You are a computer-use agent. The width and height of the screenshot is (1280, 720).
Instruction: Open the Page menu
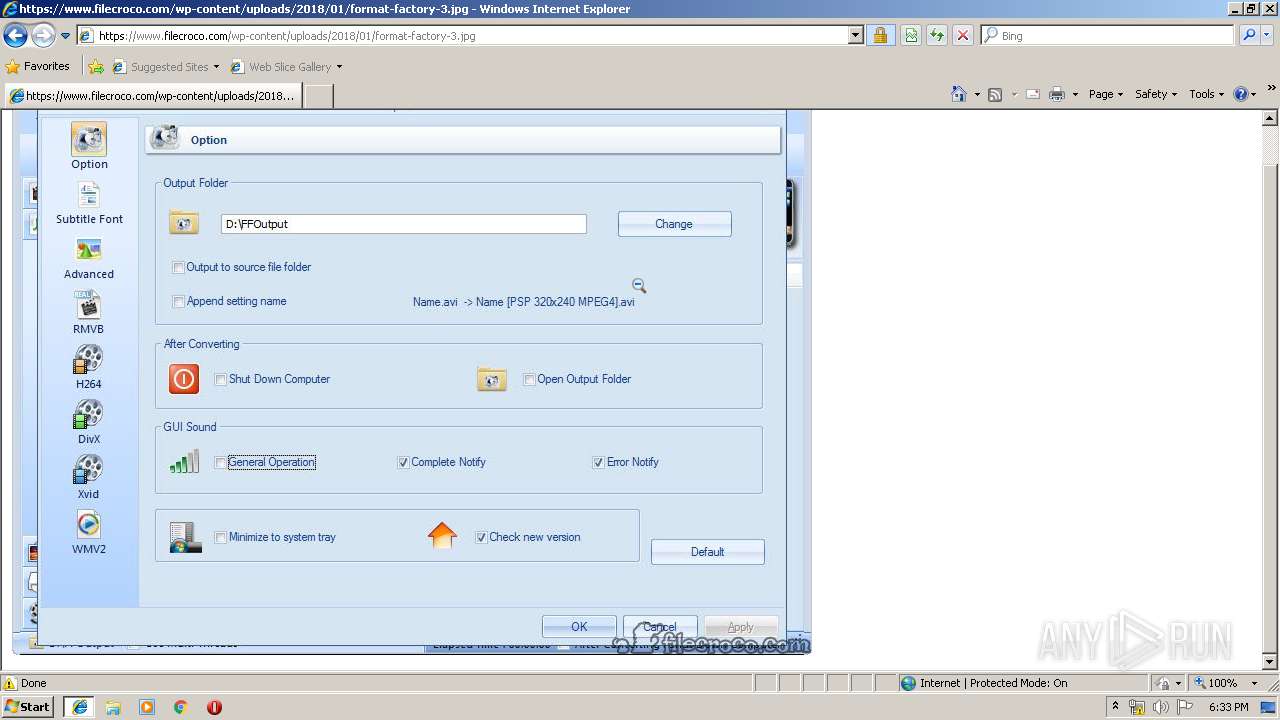pyautogui.click(x=1106, y=94)
